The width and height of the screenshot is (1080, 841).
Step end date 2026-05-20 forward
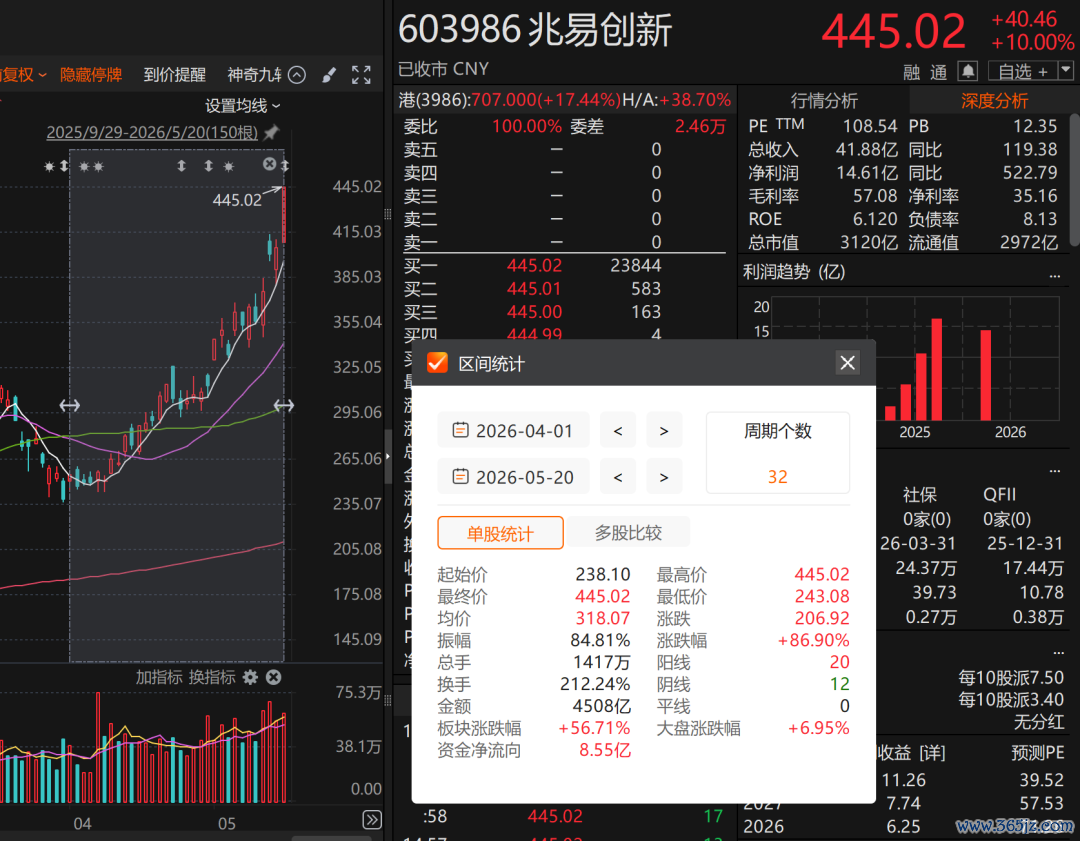[x=664, y=477]
